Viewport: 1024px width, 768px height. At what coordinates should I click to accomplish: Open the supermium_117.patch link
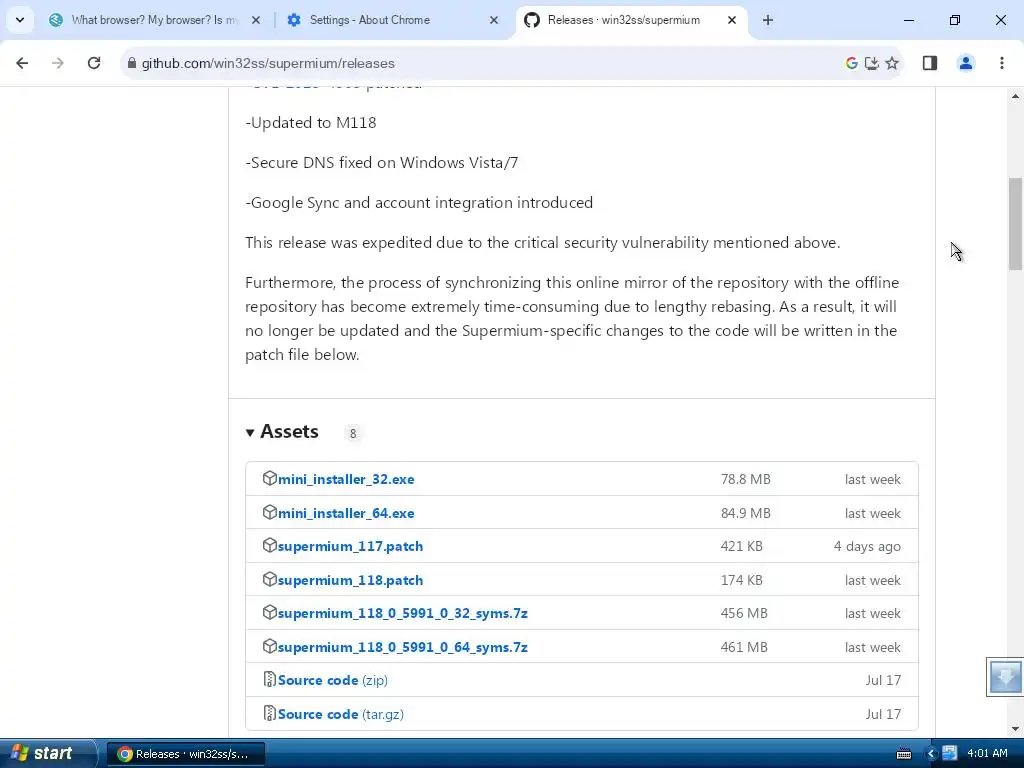tap(351, 547)
